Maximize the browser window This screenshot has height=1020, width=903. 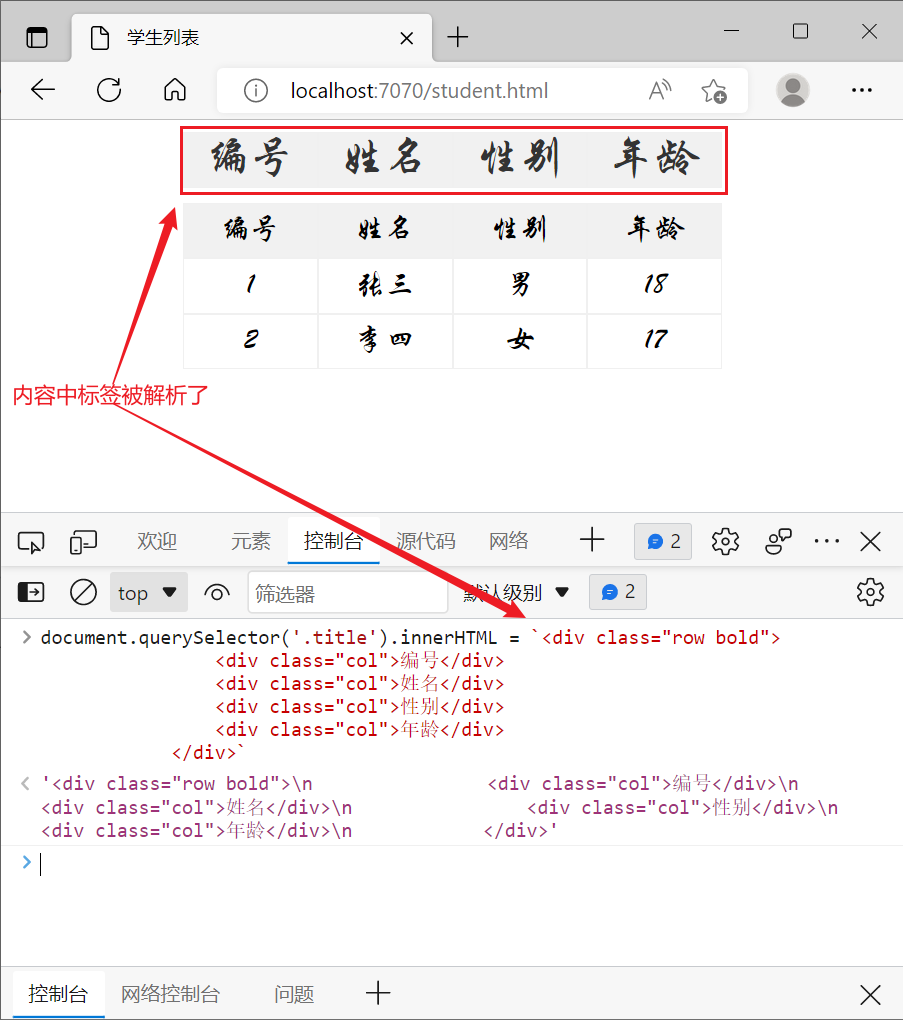click(800, 31)
